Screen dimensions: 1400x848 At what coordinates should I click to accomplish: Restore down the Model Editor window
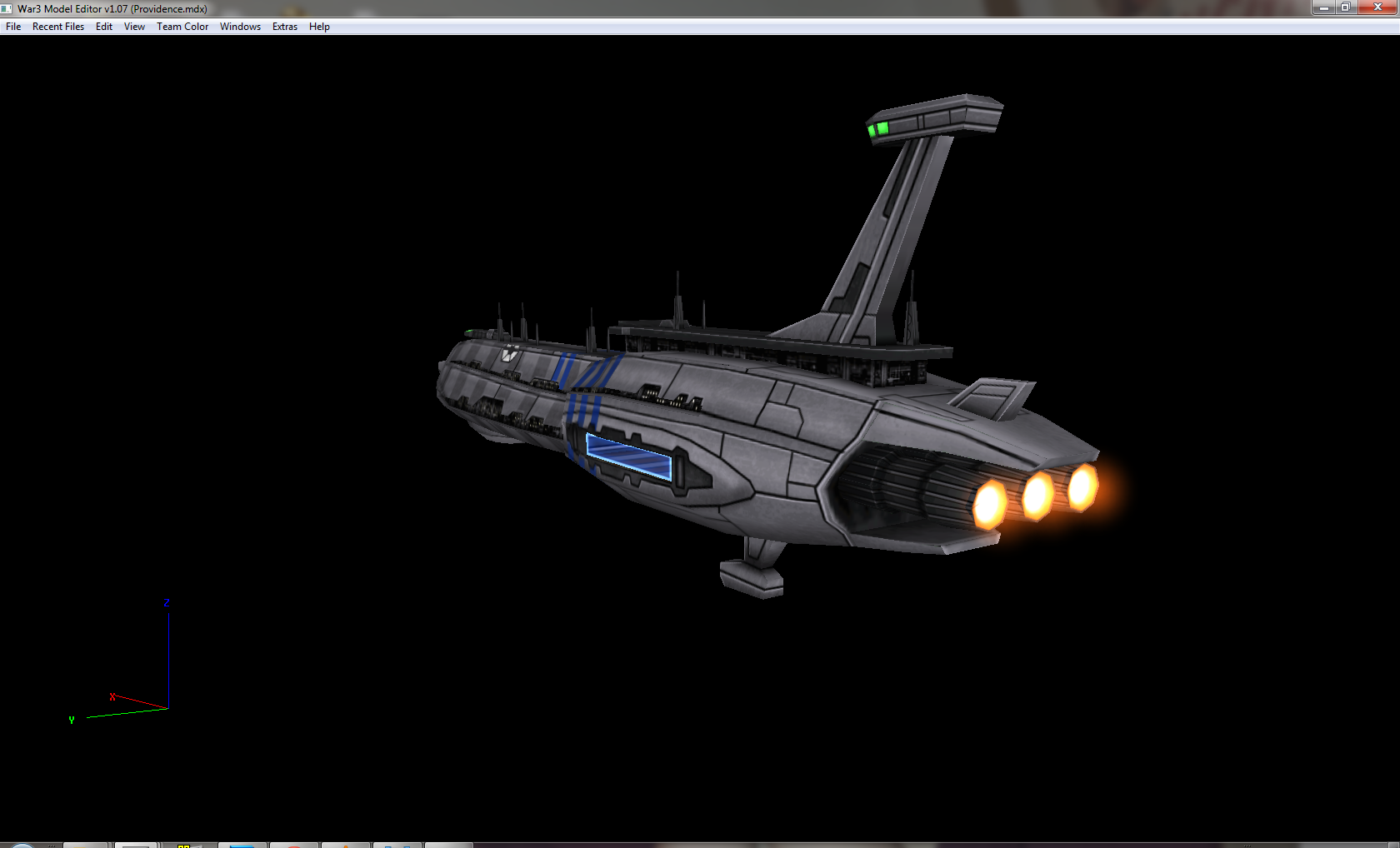tap(1346, 7)
